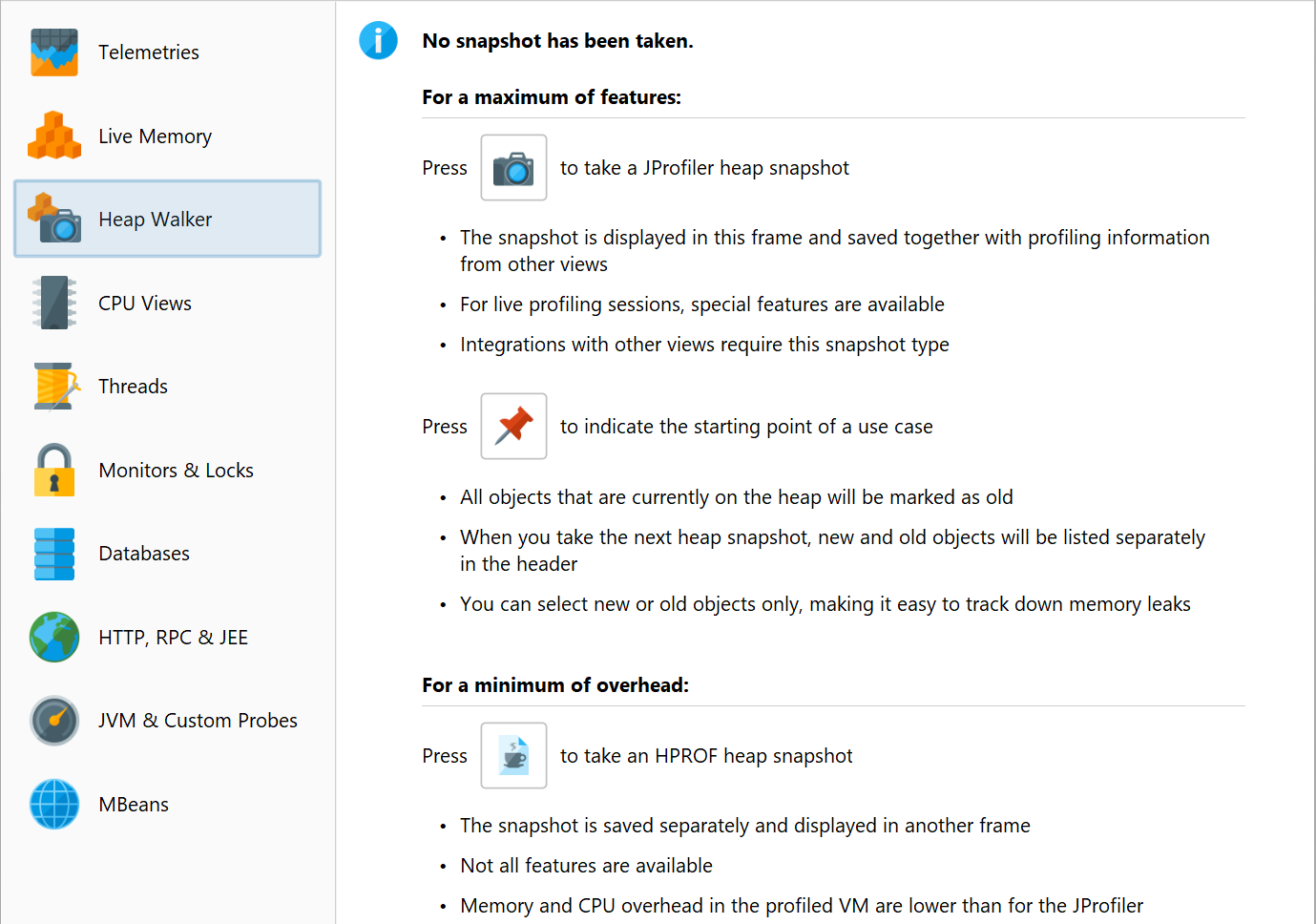Click the blue info icon at top

click(378, 41)
